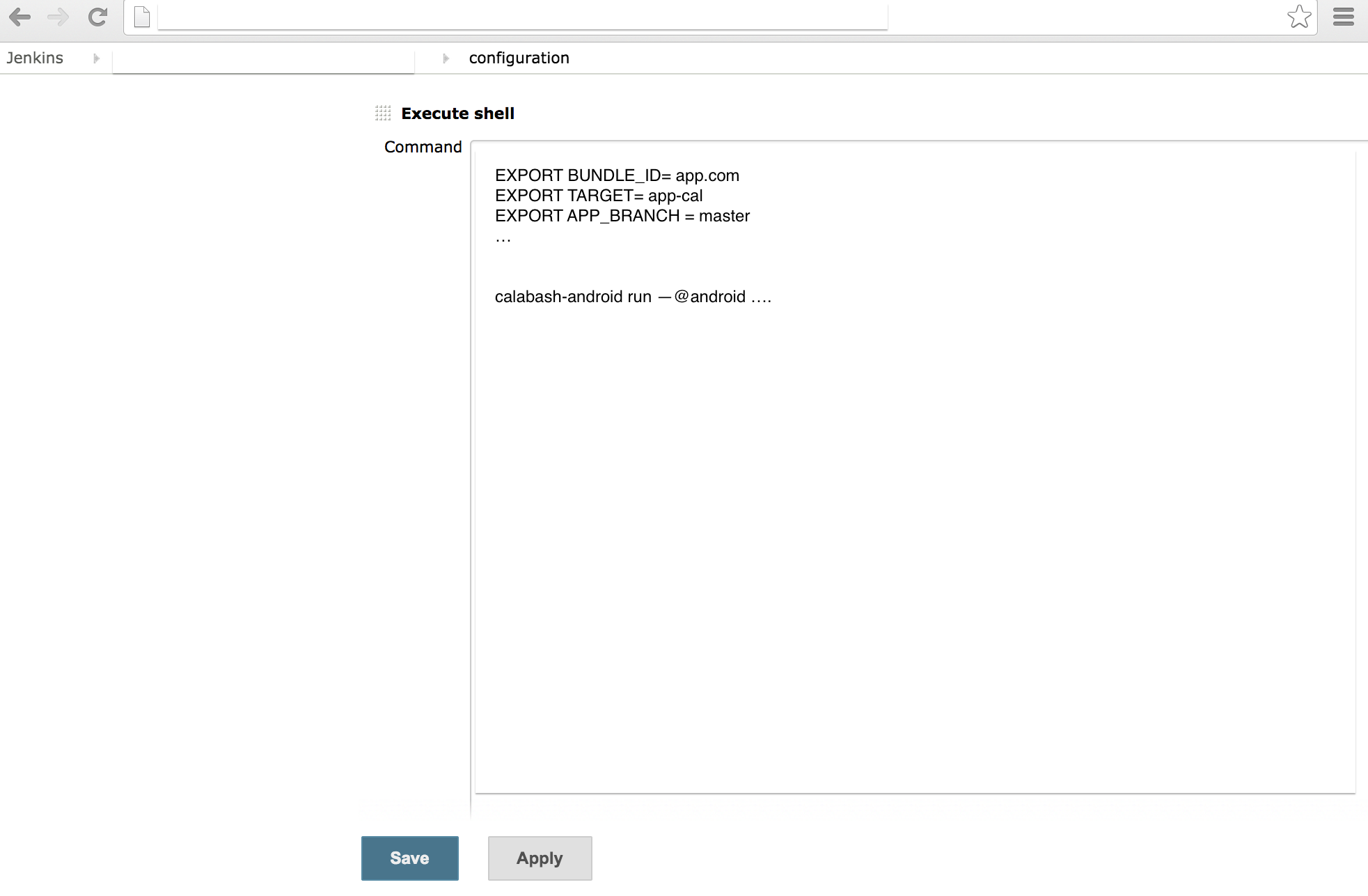
Task: Save the job configuration
Action: pos(409,858)
